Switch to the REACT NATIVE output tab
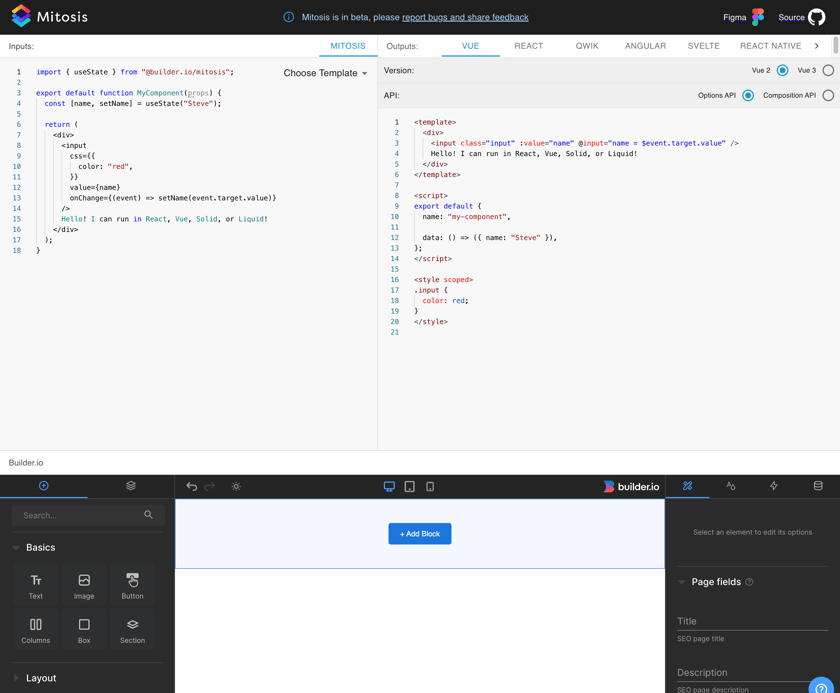 click(x=770, y=46)
